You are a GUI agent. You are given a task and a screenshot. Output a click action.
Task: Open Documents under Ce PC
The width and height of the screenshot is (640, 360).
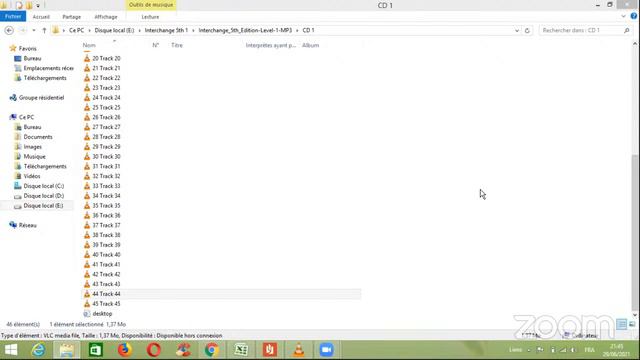(x=38, y=137)
